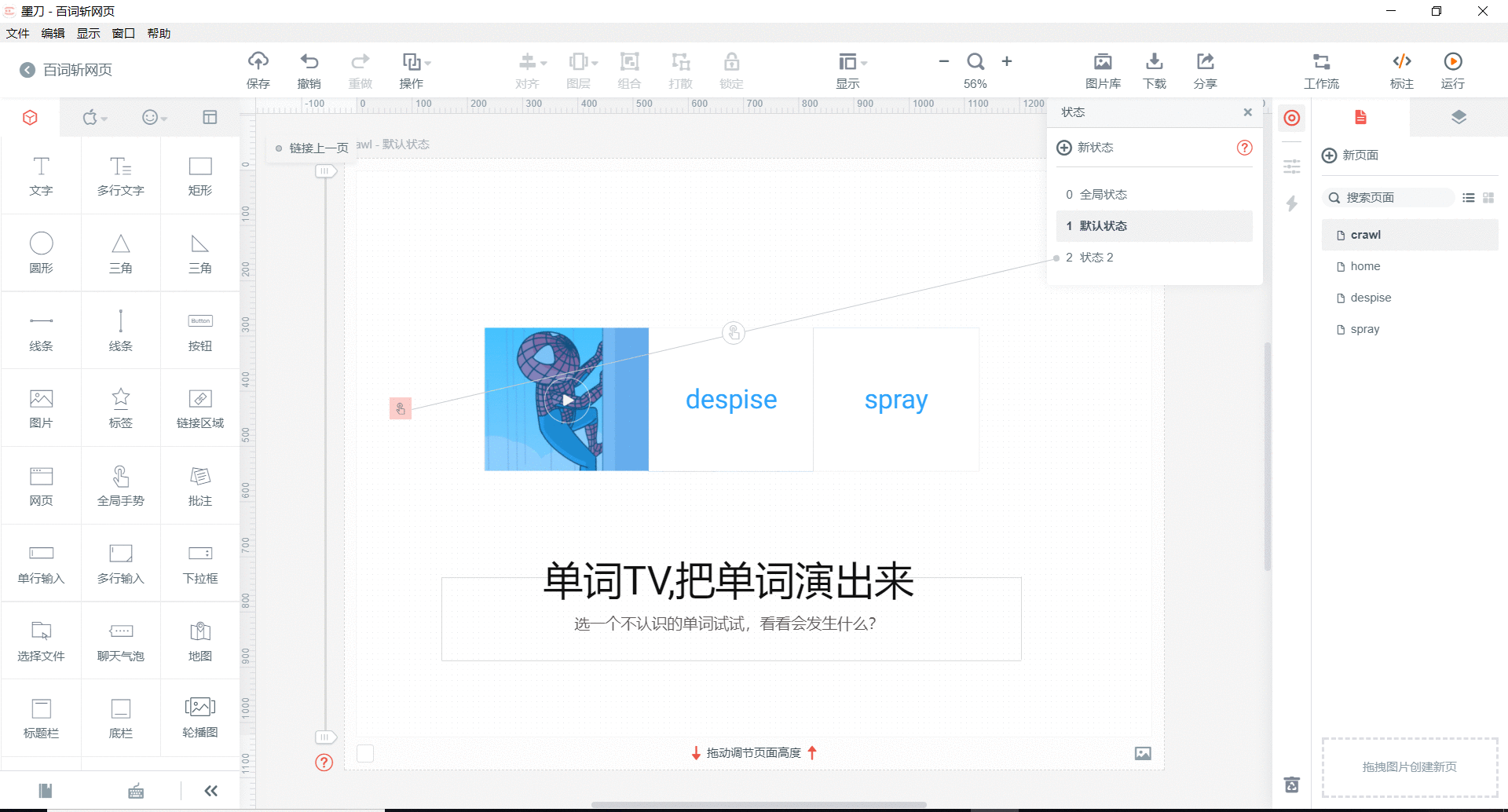Viewport: 1508px width, 812px height.
Task: Open the spray page
Action: tap(1410, 329)
